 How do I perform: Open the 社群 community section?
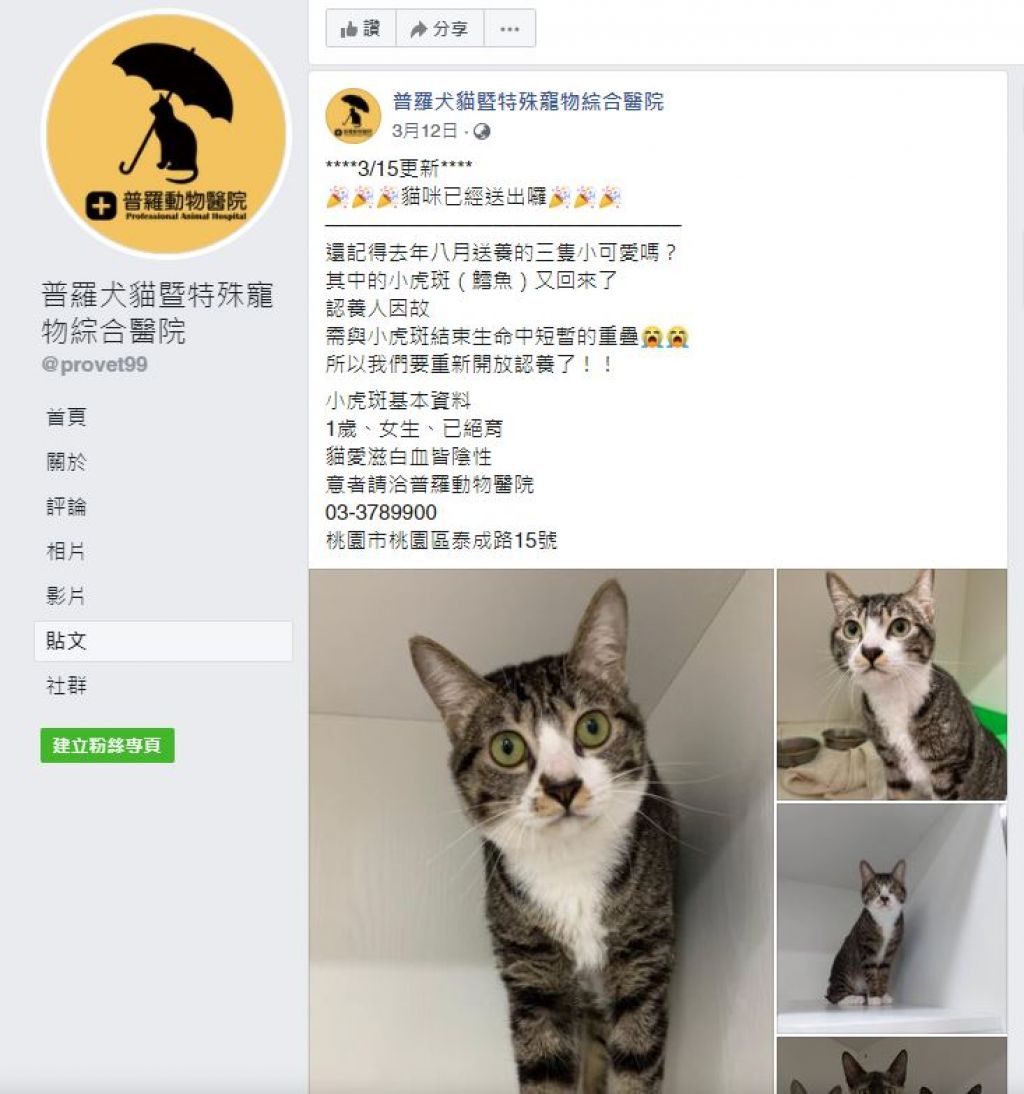(x=66, y=686)
